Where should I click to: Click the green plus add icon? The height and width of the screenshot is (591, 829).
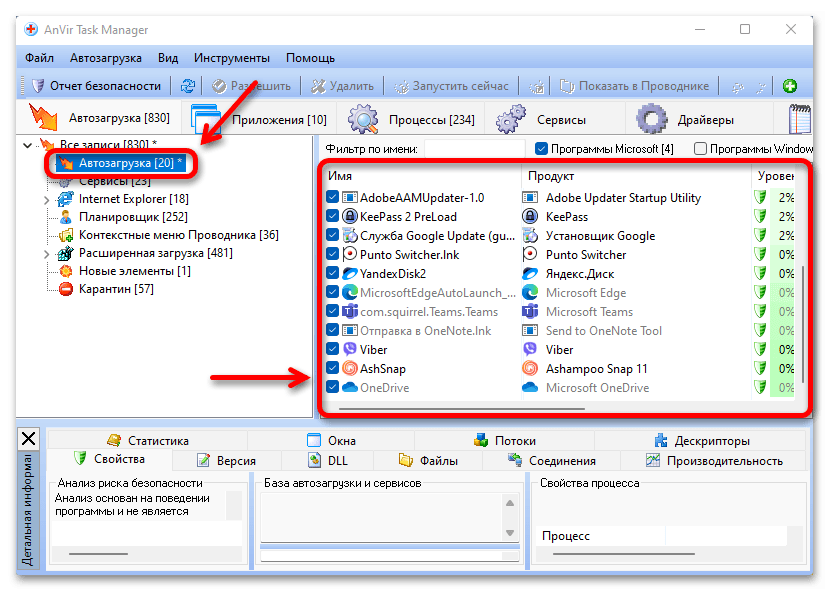[790, 86]
